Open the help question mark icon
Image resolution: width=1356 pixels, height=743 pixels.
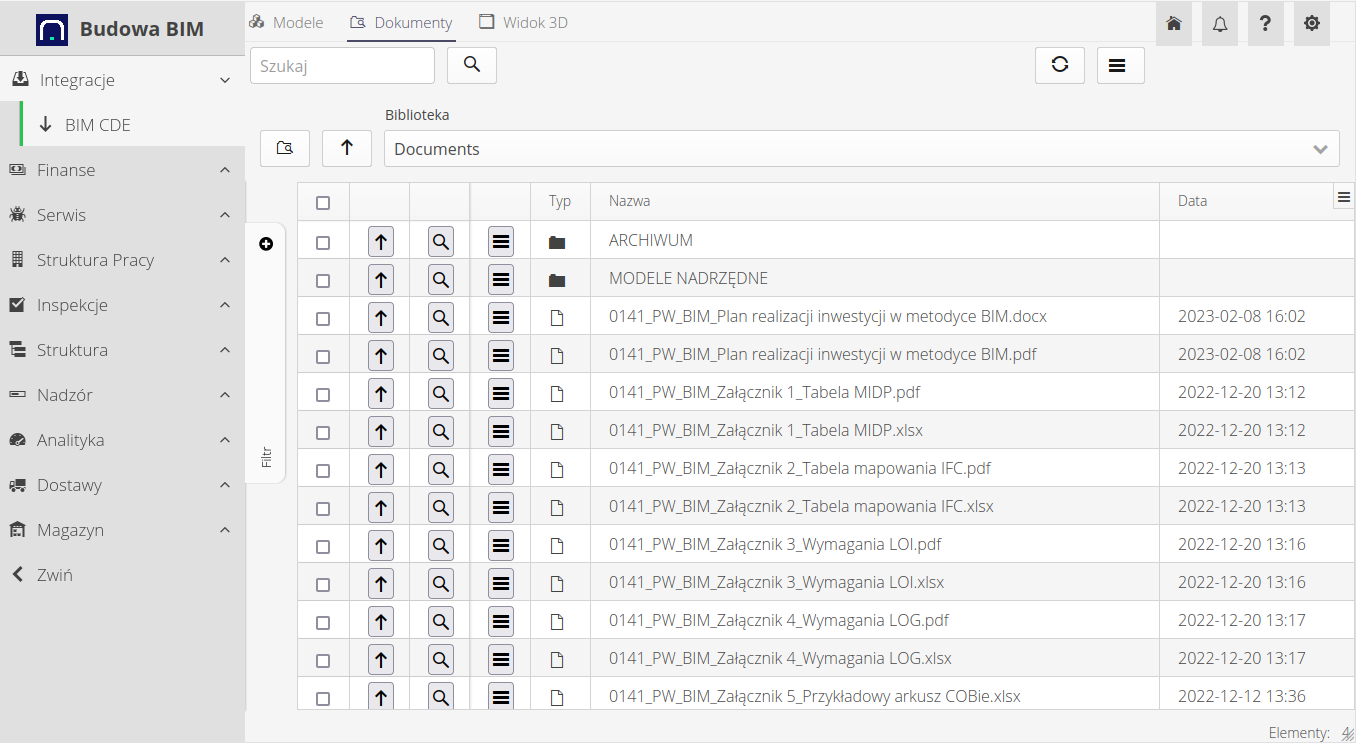point(1266,24)
